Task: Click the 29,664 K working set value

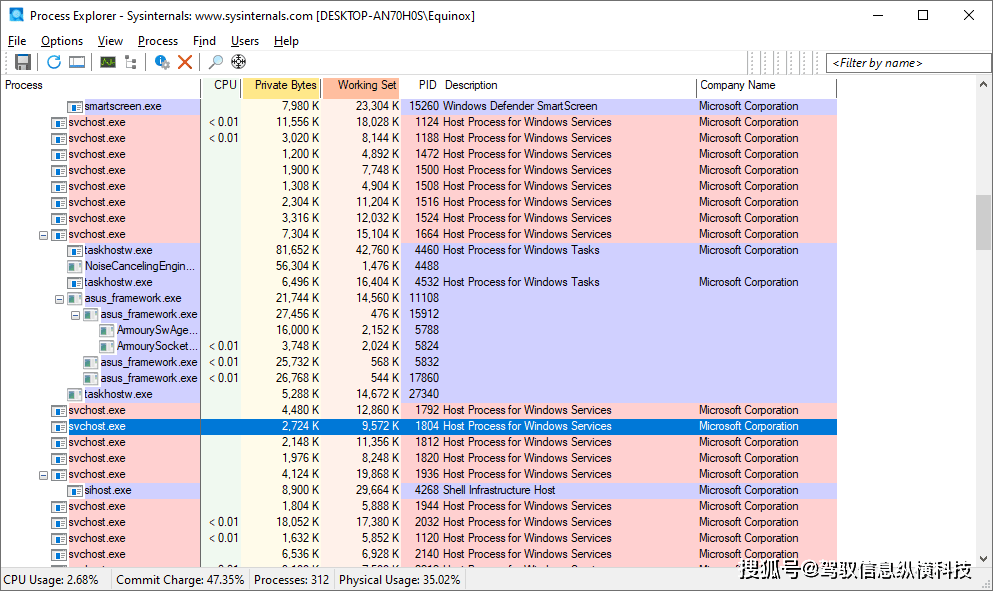Action: coord(377,490)
